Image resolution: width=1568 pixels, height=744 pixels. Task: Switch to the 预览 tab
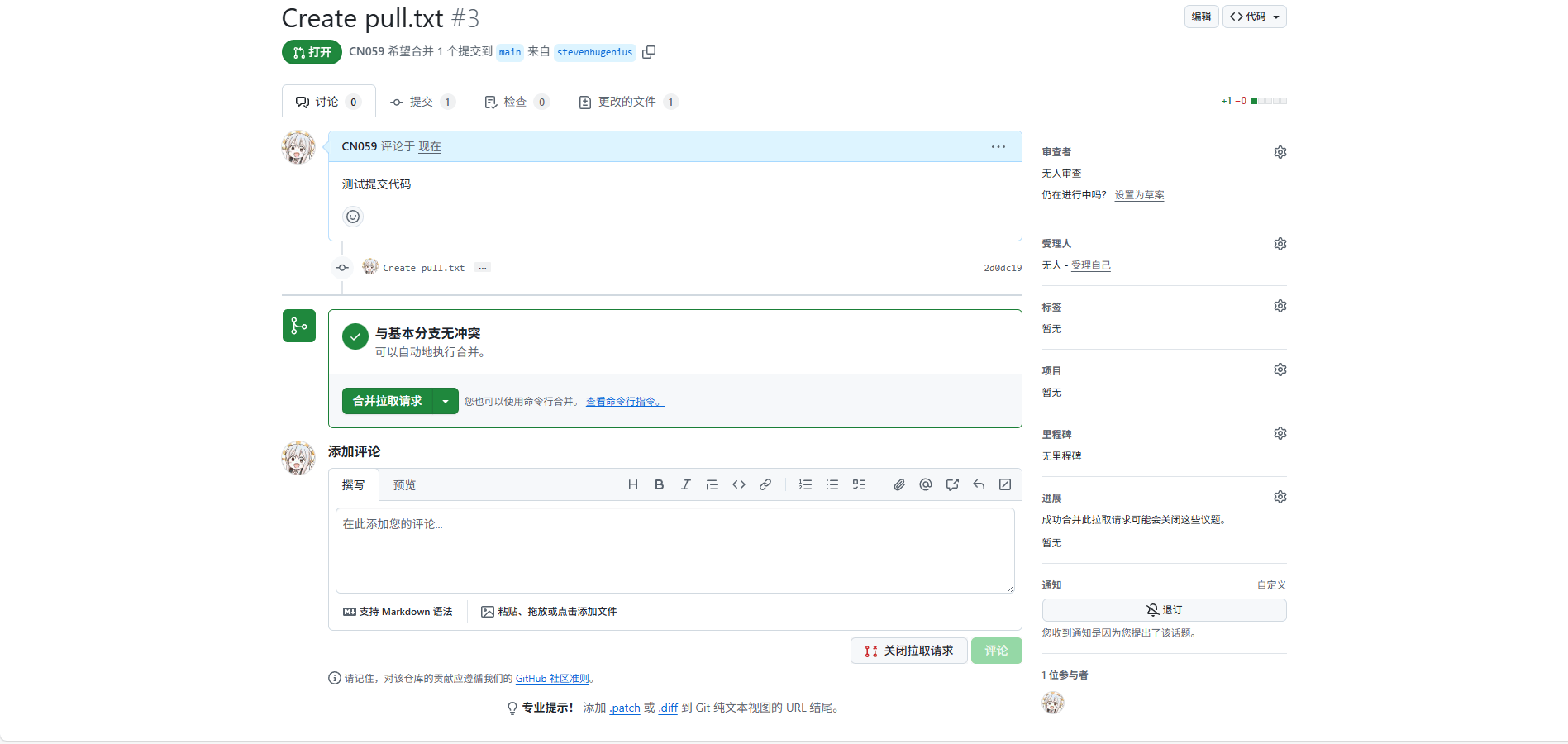tap(404, 485)
